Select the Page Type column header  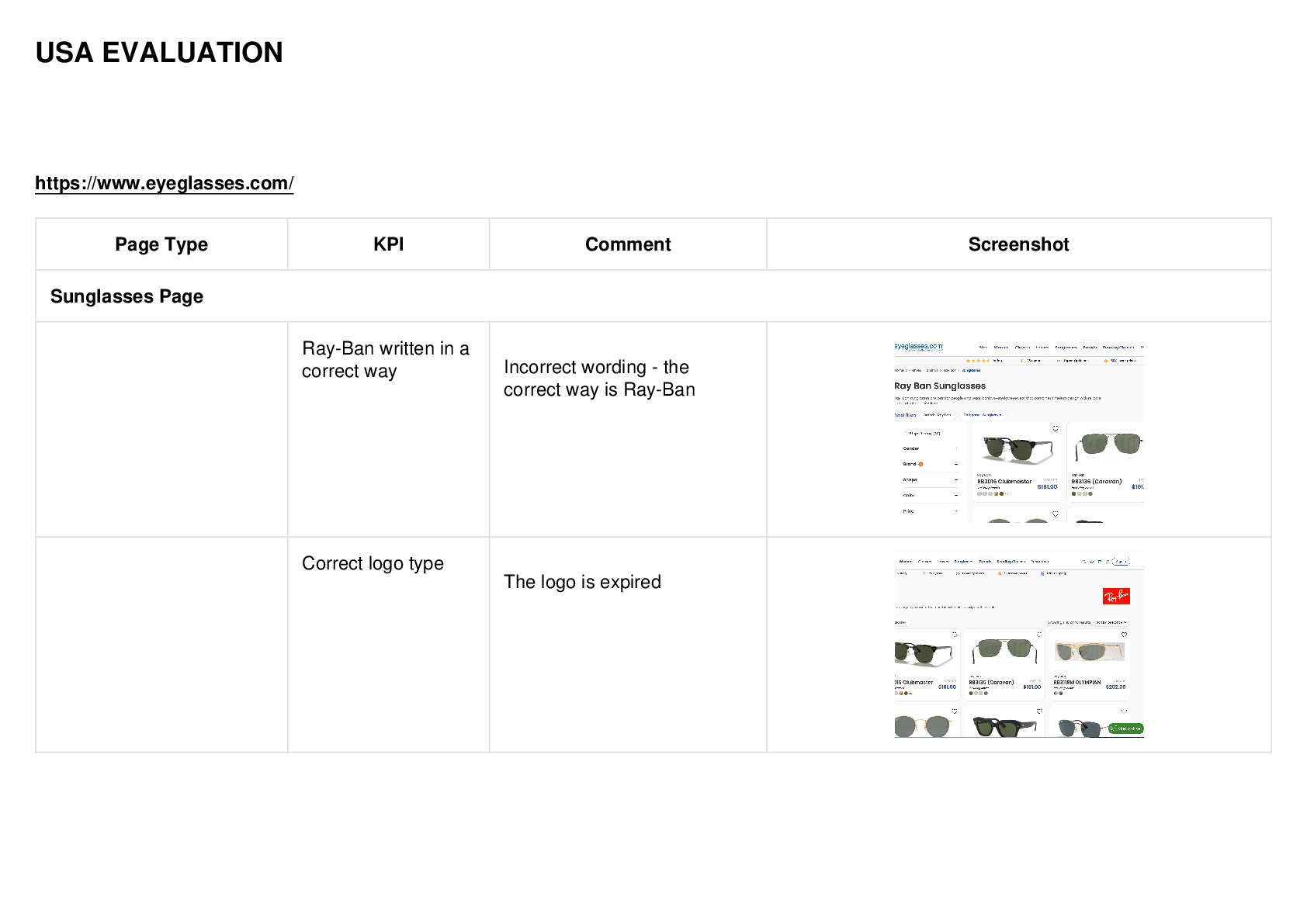pos(161,244)
